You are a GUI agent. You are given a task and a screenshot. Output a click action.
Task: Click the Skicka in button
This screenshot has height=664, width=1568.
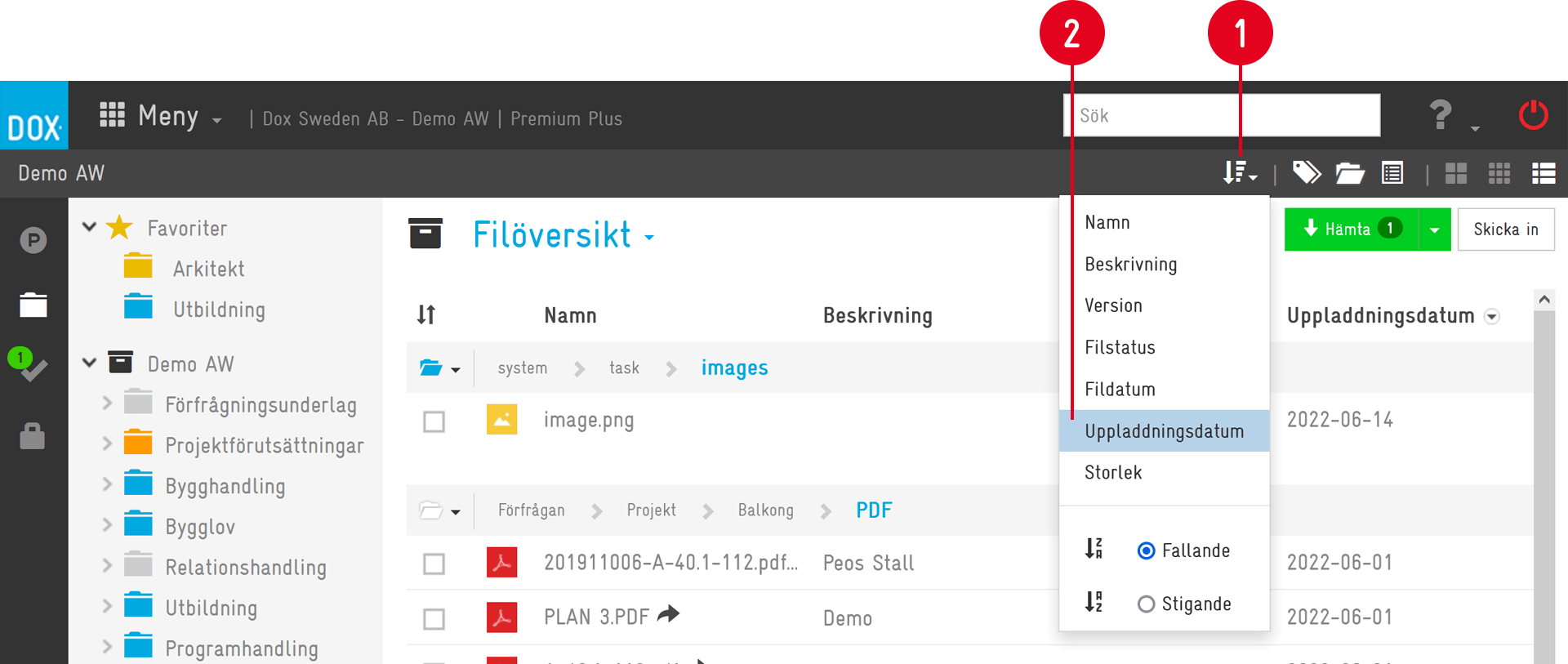(1505, 230)
